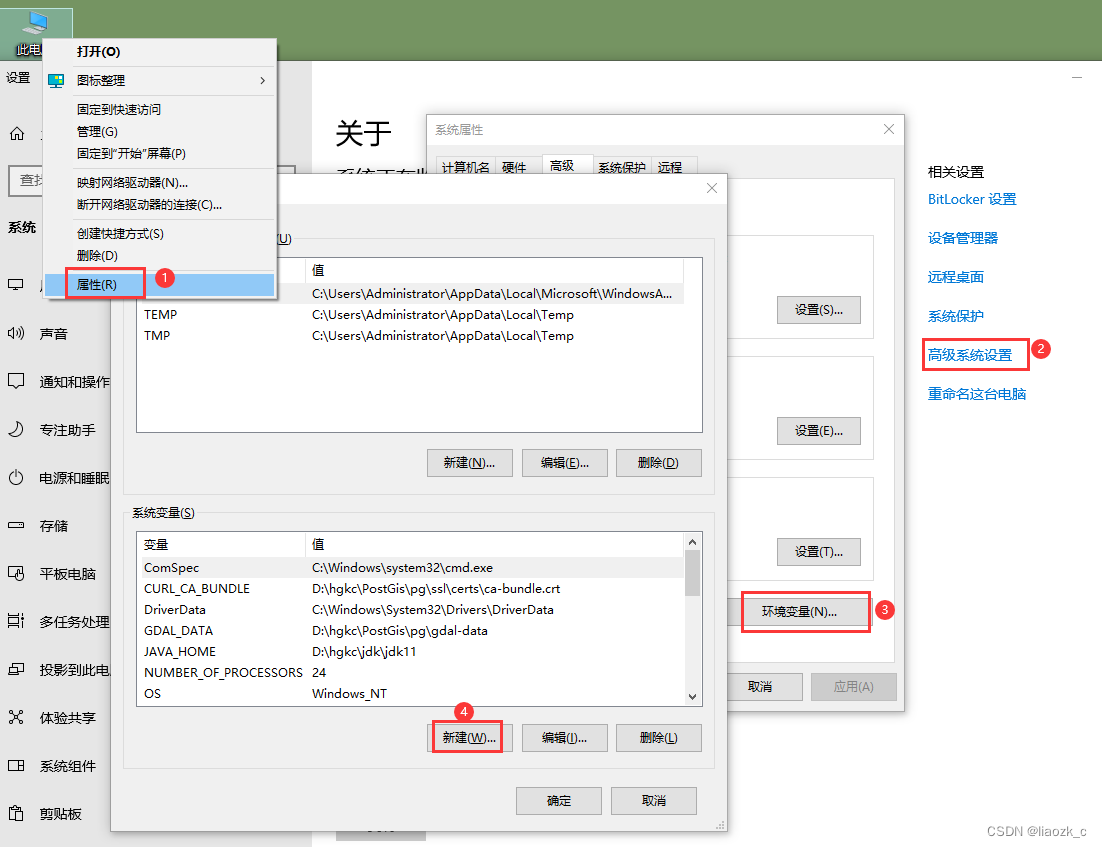Select the CURL_CA_BUNDLE system variable row
Viewport: 1102px width, 847px height.
coord(411,588)
